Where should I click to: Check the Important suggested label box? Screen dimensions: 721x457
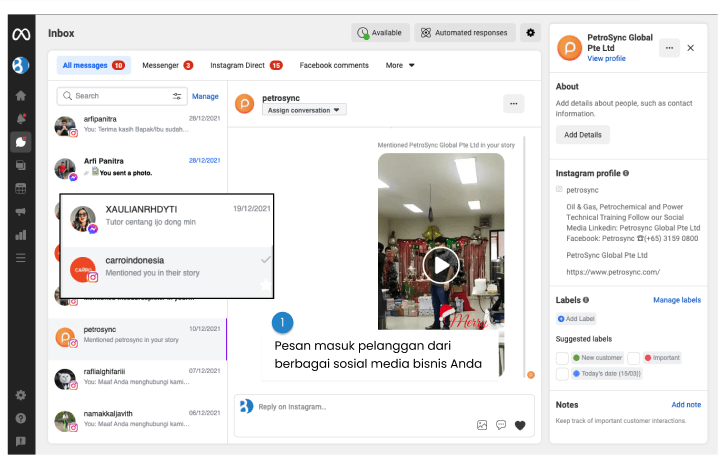634,358
